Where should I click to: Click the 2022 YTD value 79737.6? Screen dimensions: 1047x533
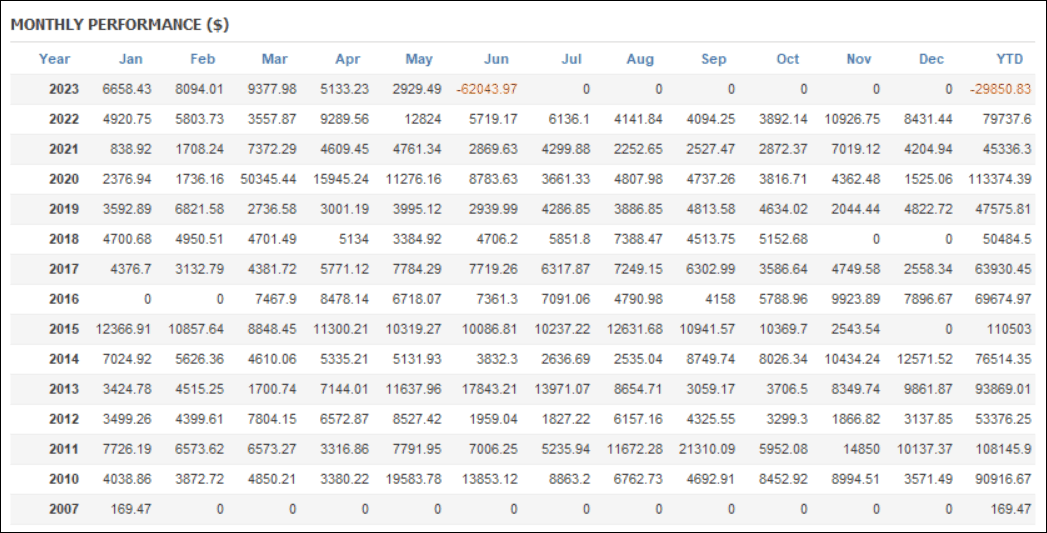pyautogui.click(x=1007, y=119)
